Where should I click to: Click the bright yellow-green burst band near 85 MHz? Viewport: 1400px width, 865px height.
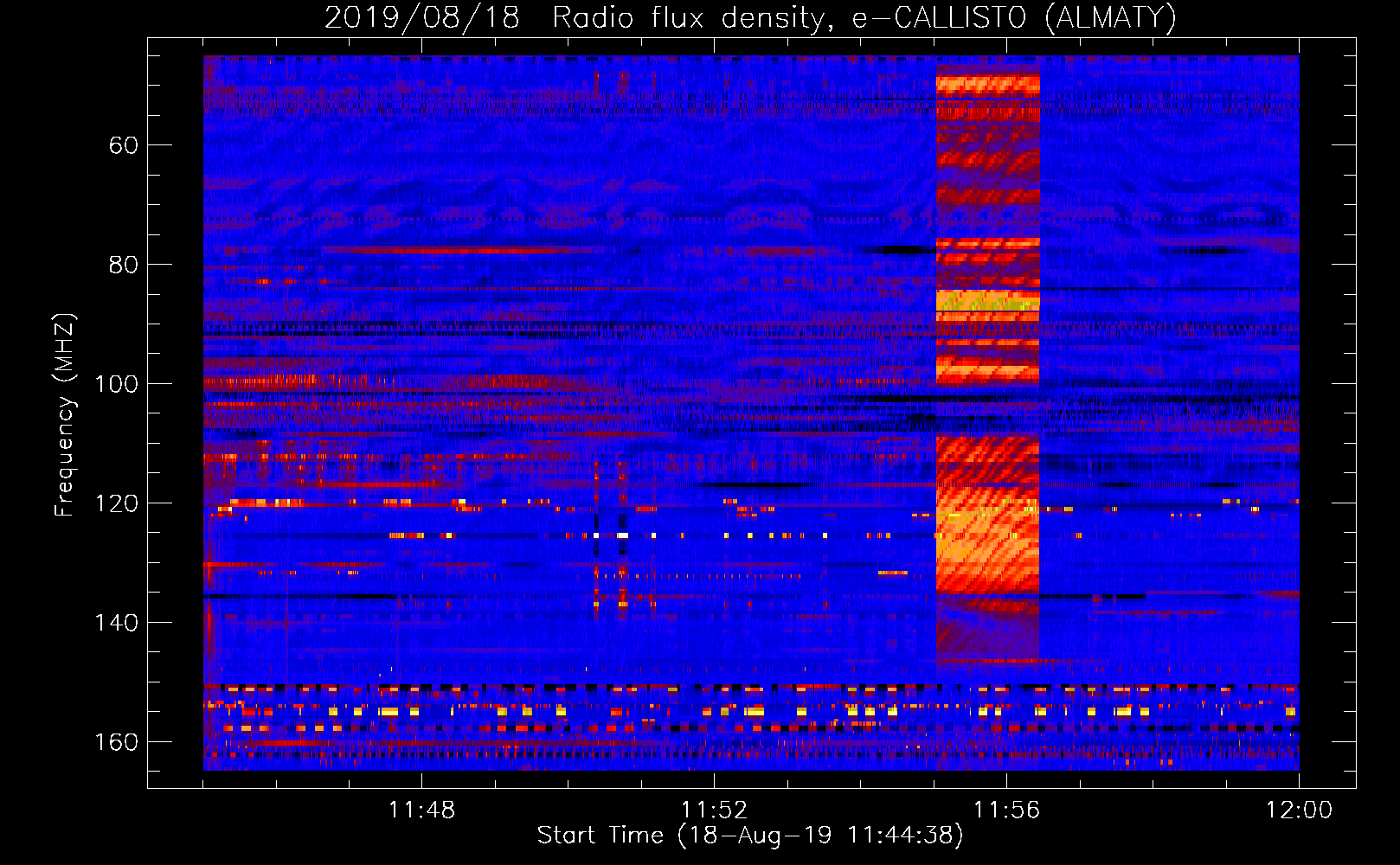coord(987,301)
